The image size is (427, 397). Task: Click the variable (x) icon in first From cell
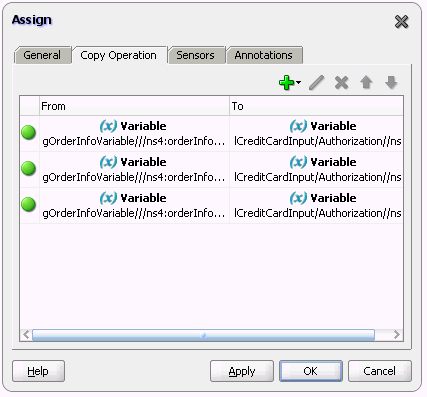pyautogui.click(x=108, y=126)
